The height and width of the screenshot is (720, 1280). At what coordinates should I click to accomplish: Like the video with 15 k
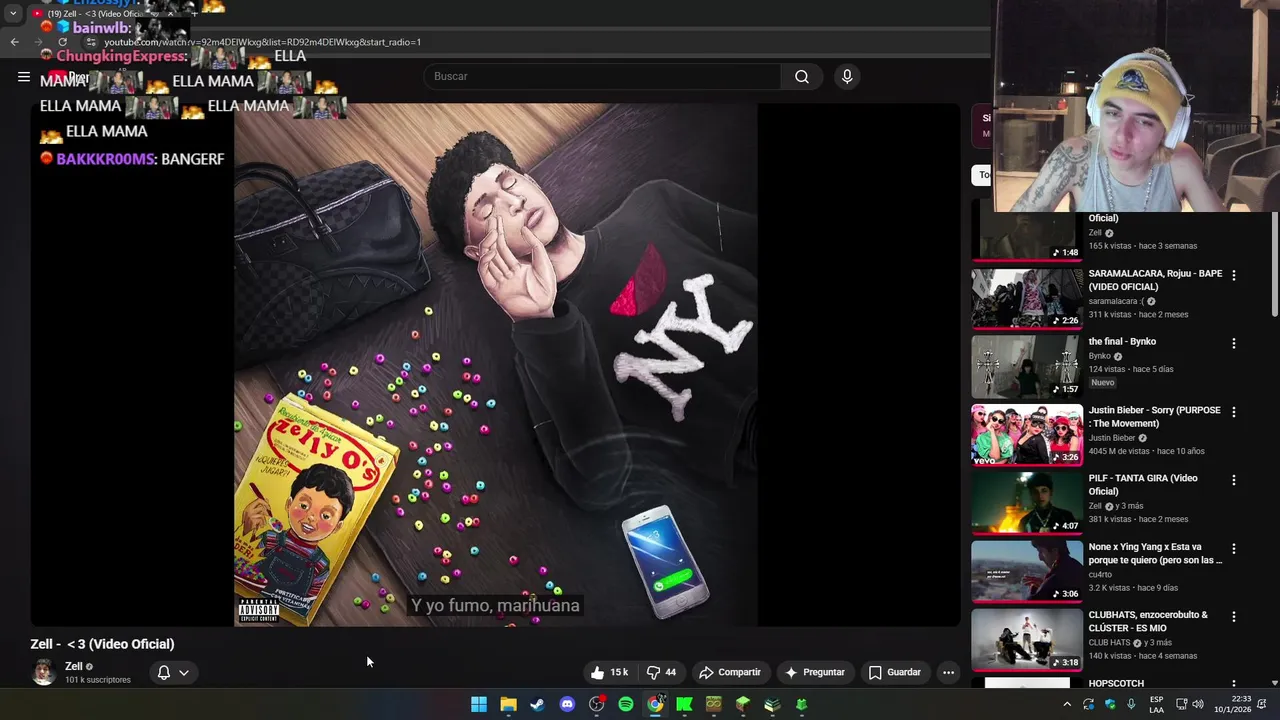(609, 672)
